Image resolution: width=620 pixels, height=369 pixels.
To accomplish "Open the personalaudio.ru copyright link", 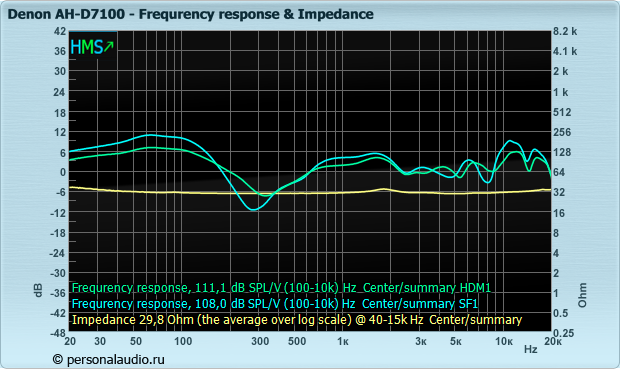I will click(x=109, y=360).
